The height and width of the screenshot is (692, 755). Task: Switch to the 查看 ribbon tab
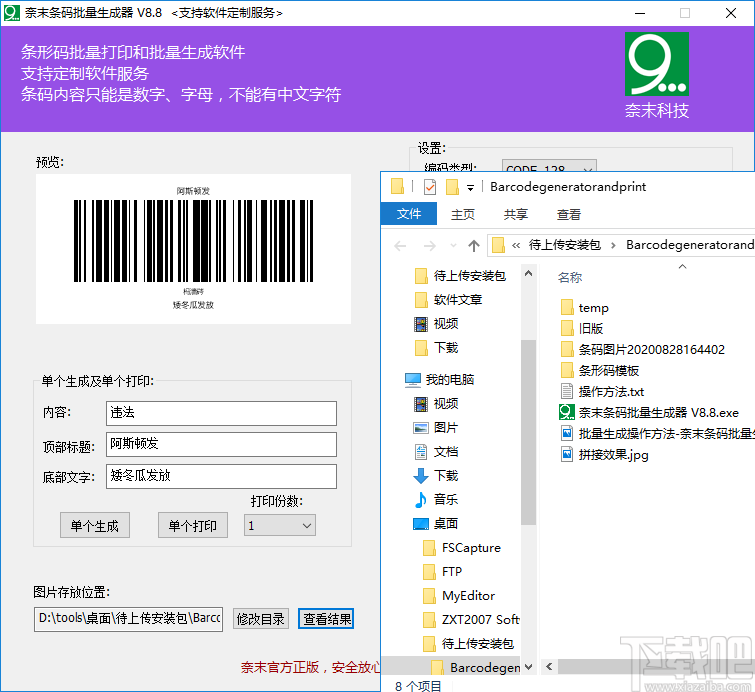(x=569, y=214)
